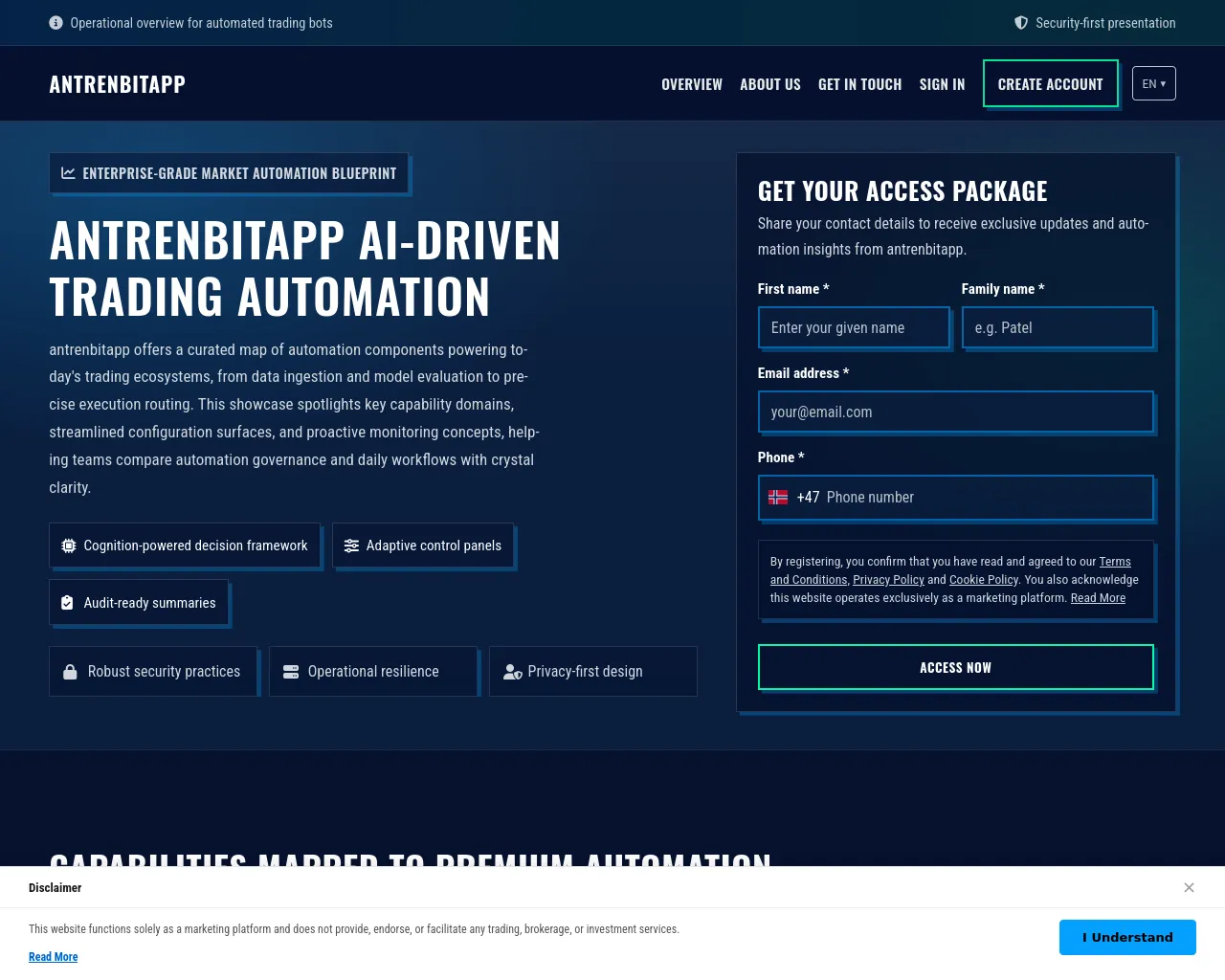1225x980 pixels.
Task: Focus the Email address input field
Action: coord(956,412)
